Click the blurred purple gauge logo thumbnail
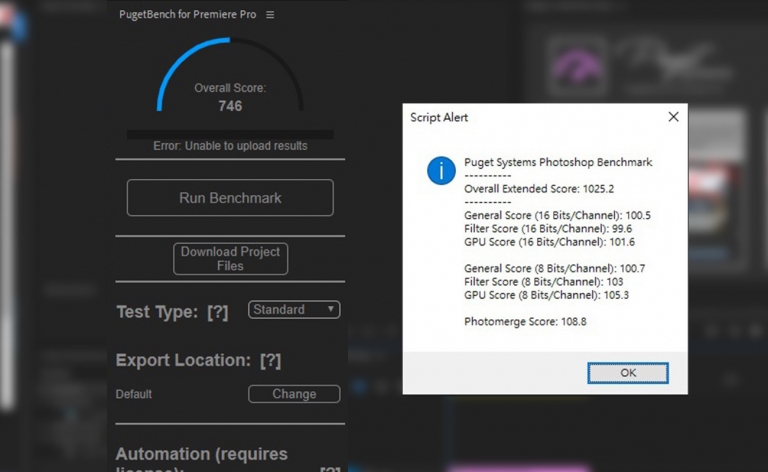768x472 pixels. tap(578, 67)
